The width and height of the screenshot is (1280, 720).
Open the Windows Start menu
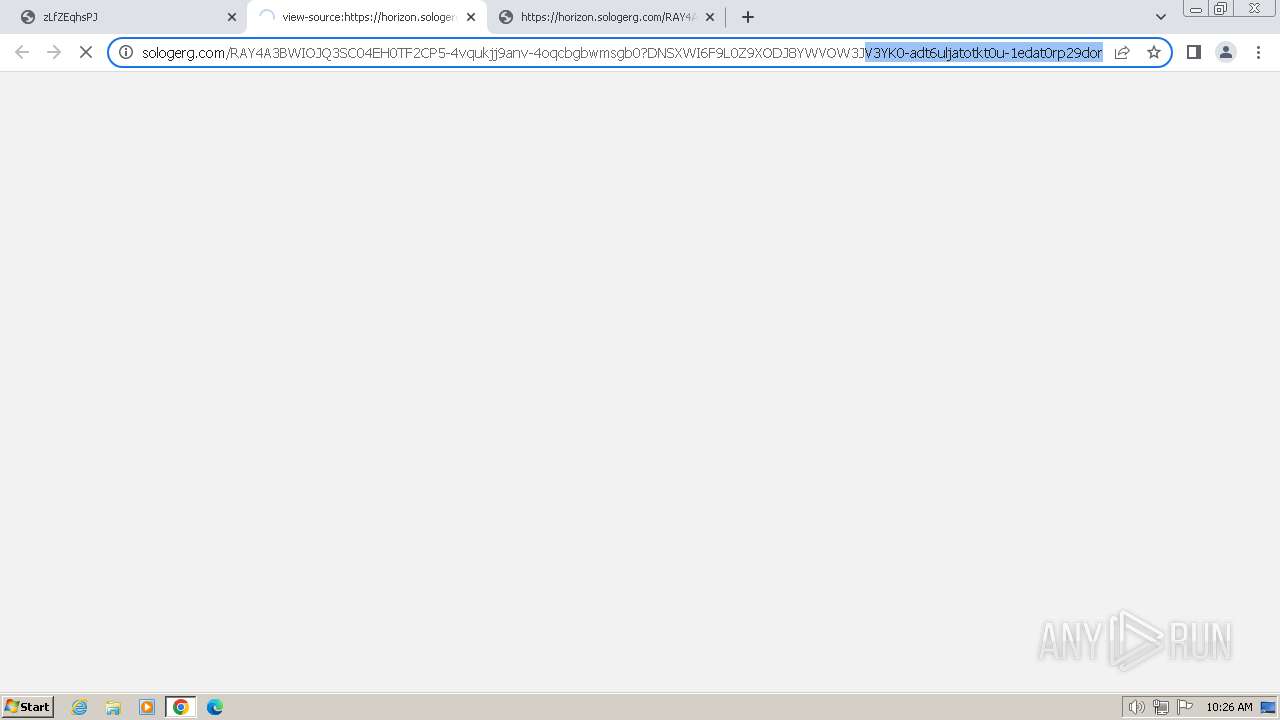click(28, 707)
